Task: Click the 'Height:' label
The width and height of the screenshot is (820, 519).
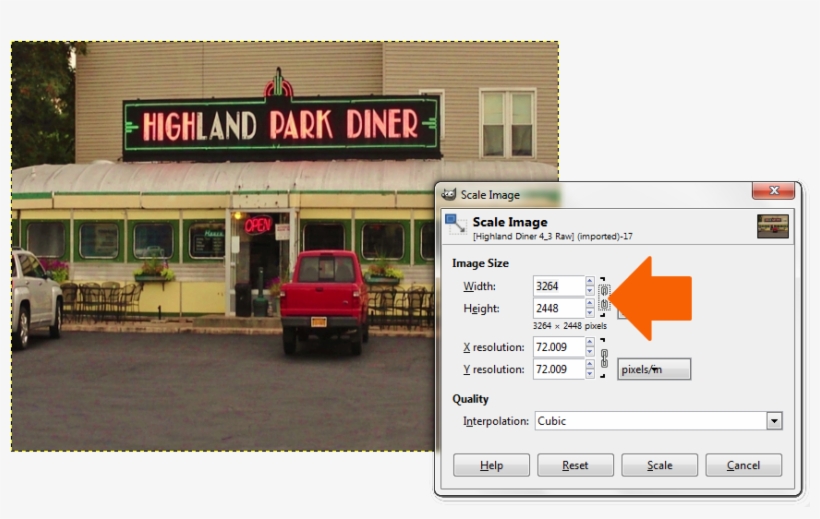Action: click(481, 309)
